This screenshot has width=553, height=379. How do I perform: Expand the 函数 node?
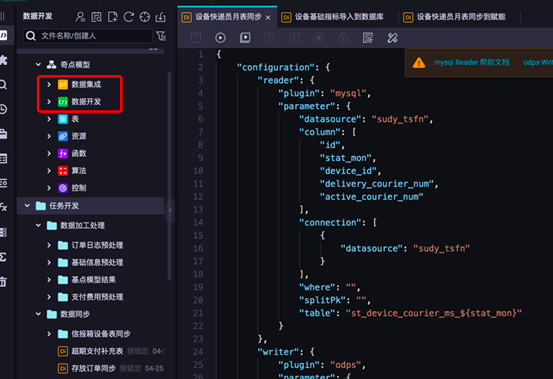pyautogui.click(x=49, y=153)
